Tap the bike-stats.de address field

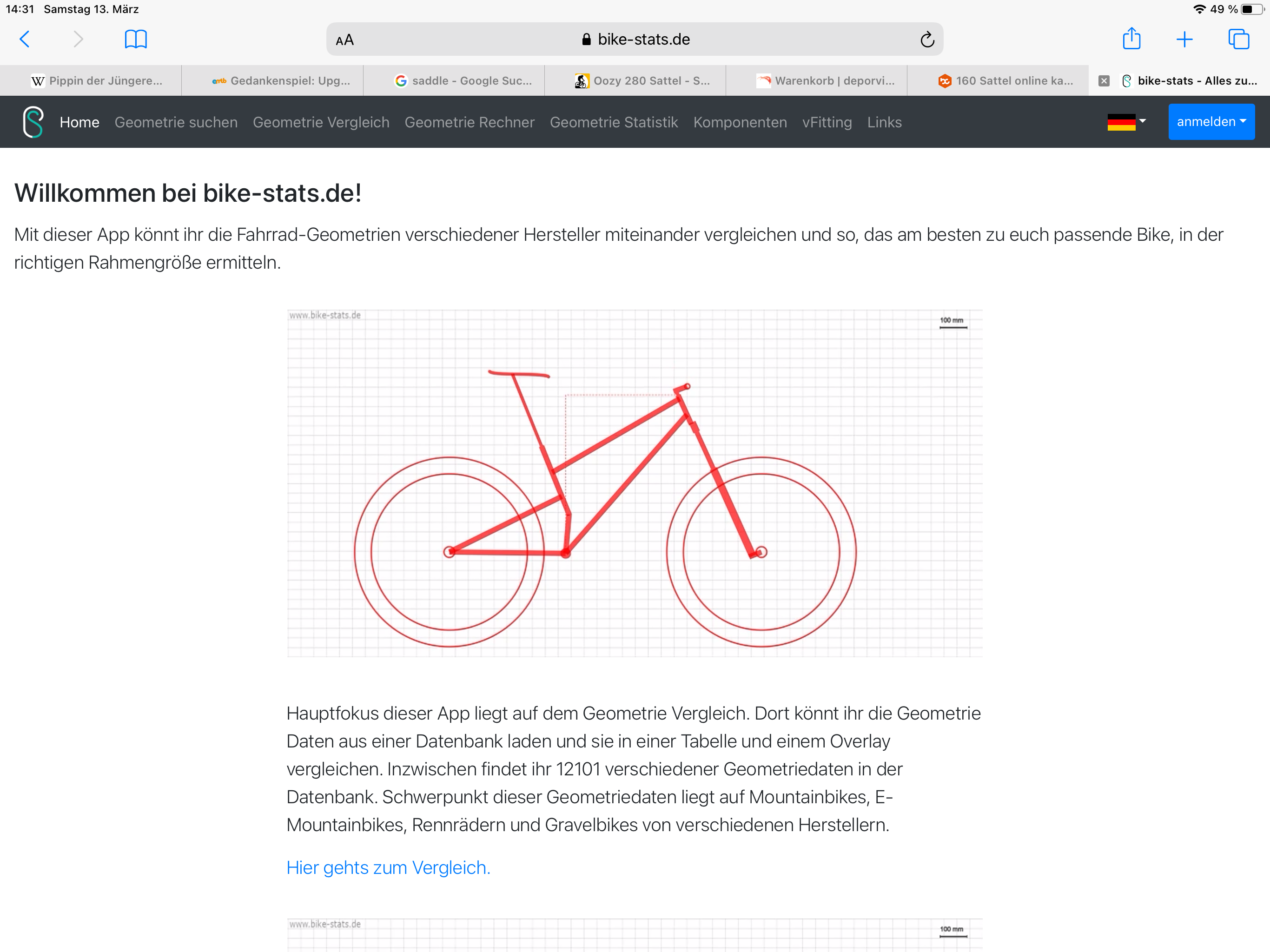pos(635,39)
